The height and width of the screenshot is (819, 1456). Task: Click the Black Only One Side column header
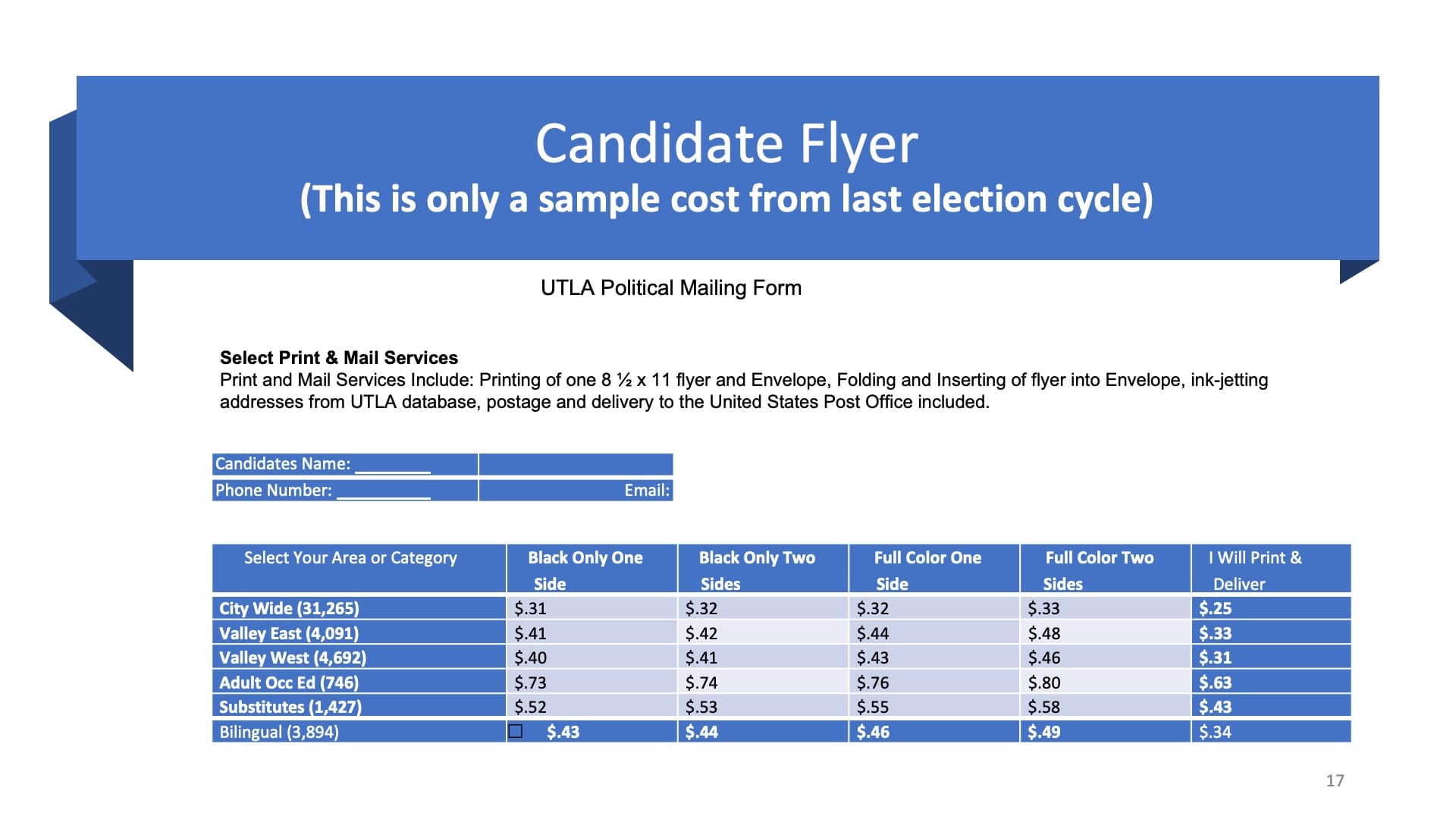point(585,570)
